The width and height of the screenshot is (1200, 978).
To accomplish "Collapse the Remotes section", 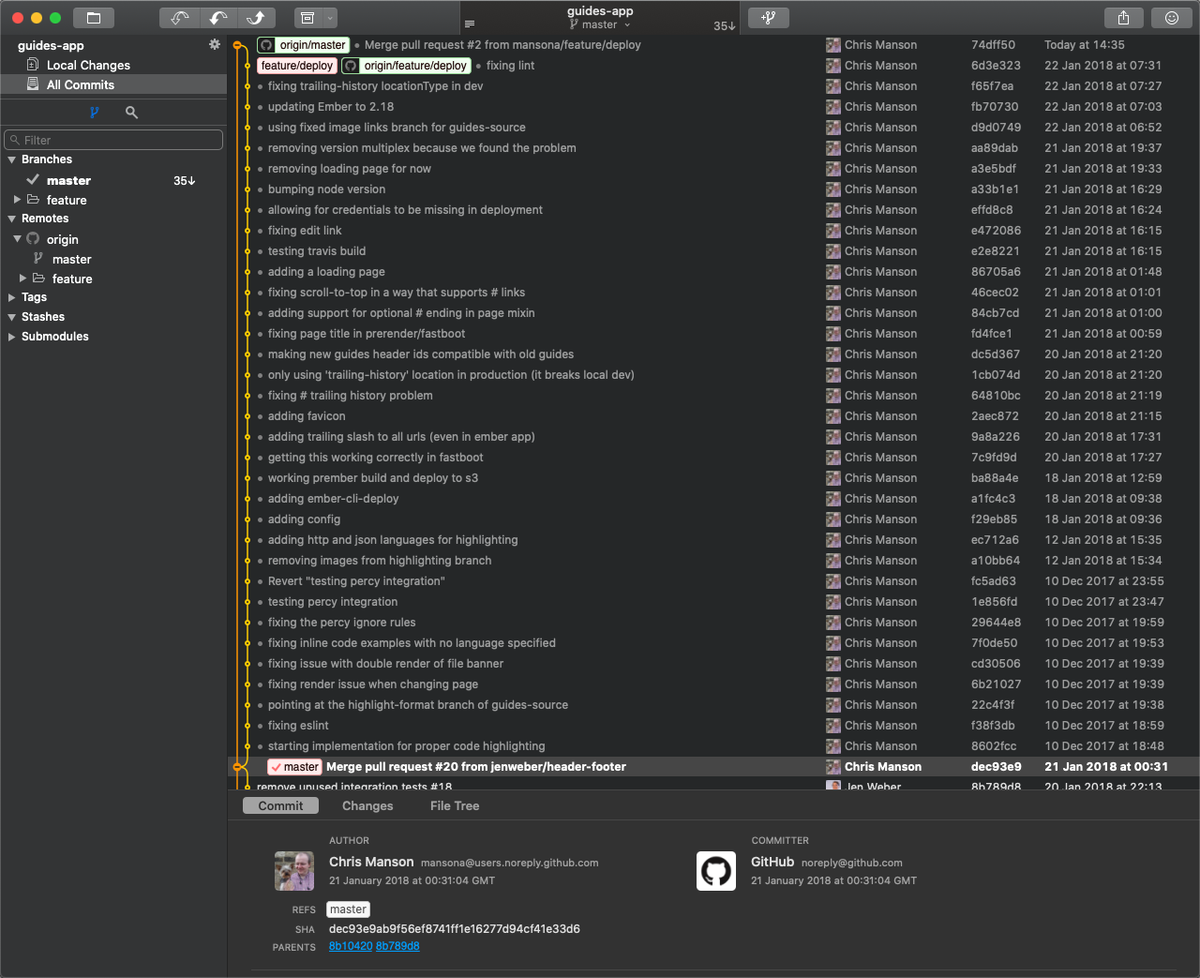I will [x=12, y=218].
